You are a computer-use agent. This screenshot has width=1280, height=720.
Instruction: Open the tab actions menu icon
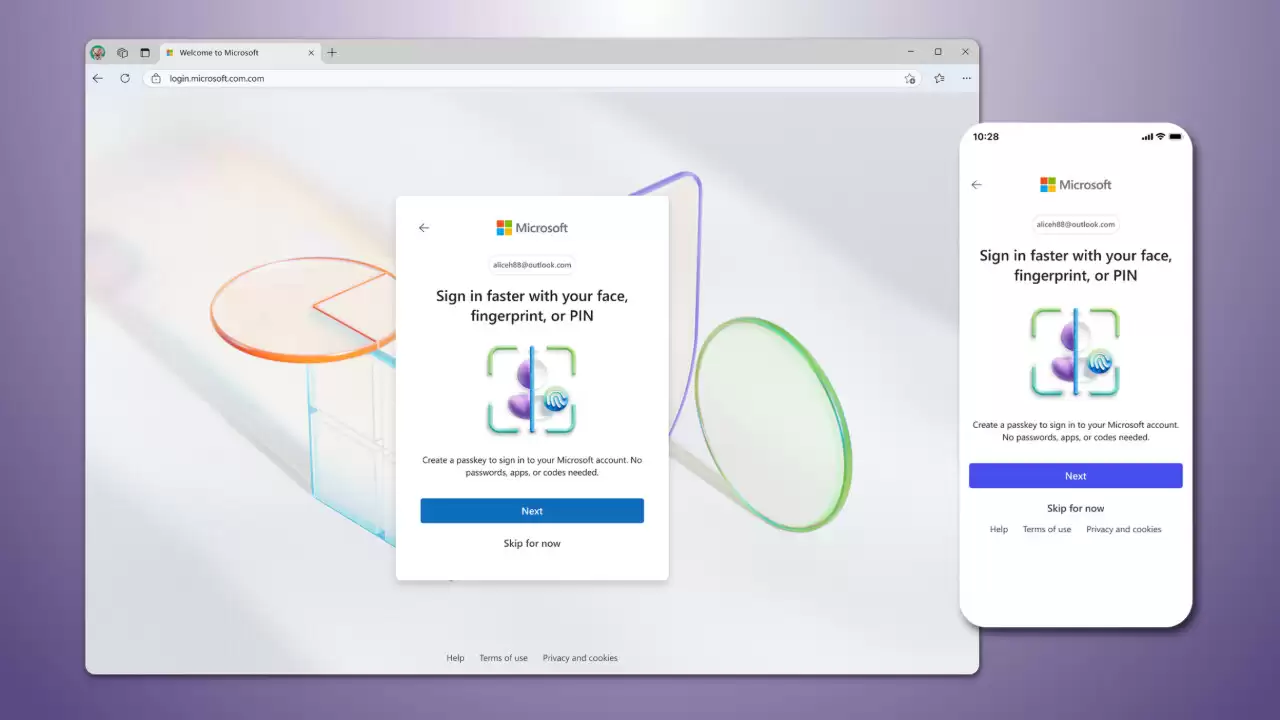click(145, 53)
